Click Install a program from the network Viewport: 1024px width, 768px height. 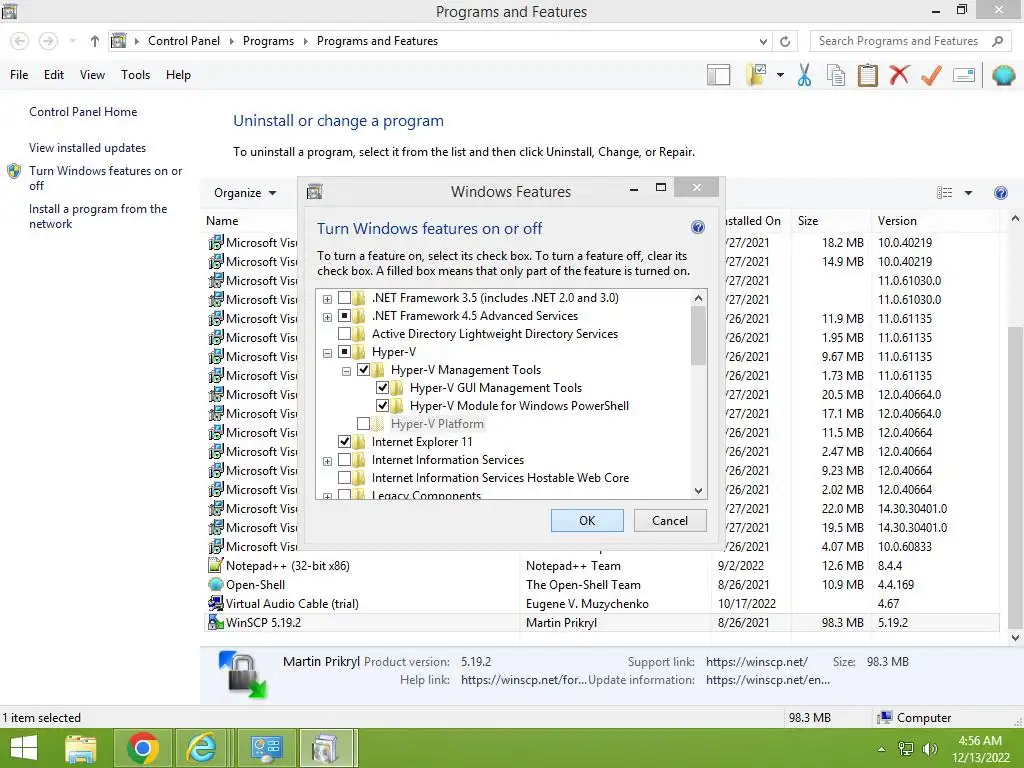tap(98, 216)
